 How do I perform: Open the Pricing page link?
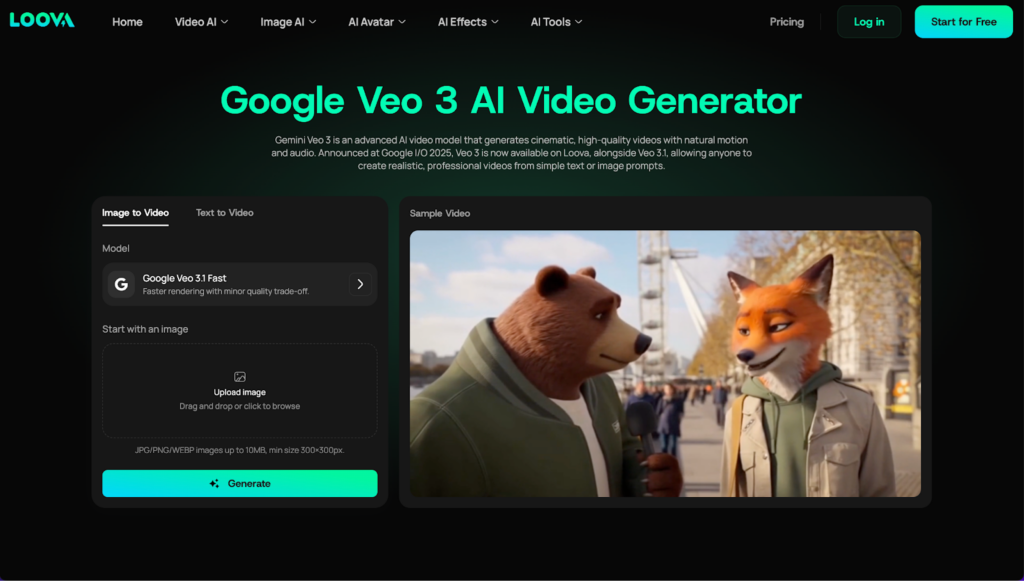786,22
